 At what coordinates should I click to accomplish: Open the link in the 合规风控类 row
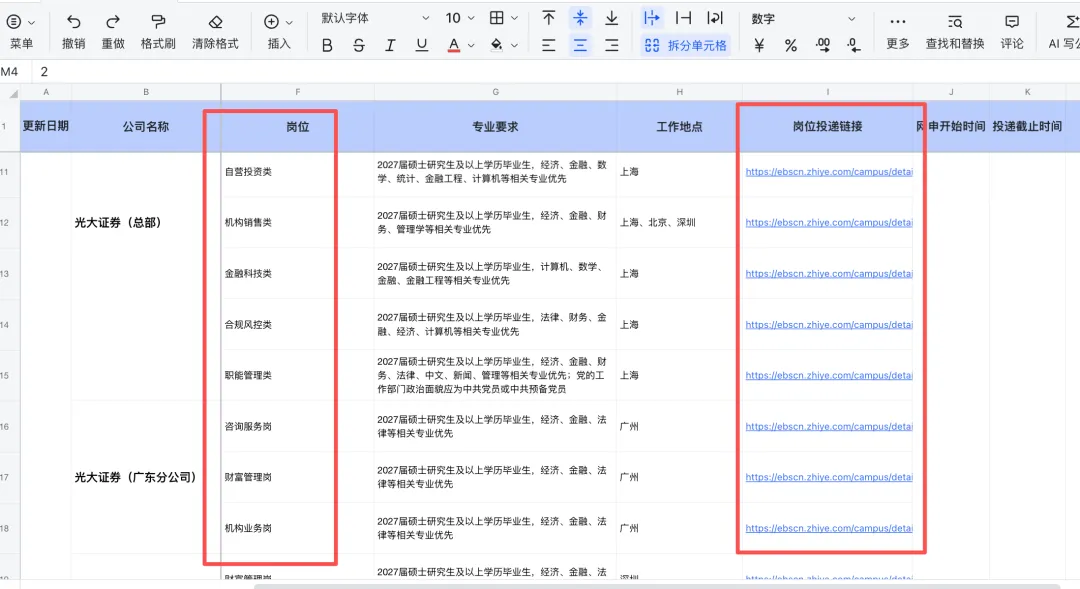coord(829,324)
